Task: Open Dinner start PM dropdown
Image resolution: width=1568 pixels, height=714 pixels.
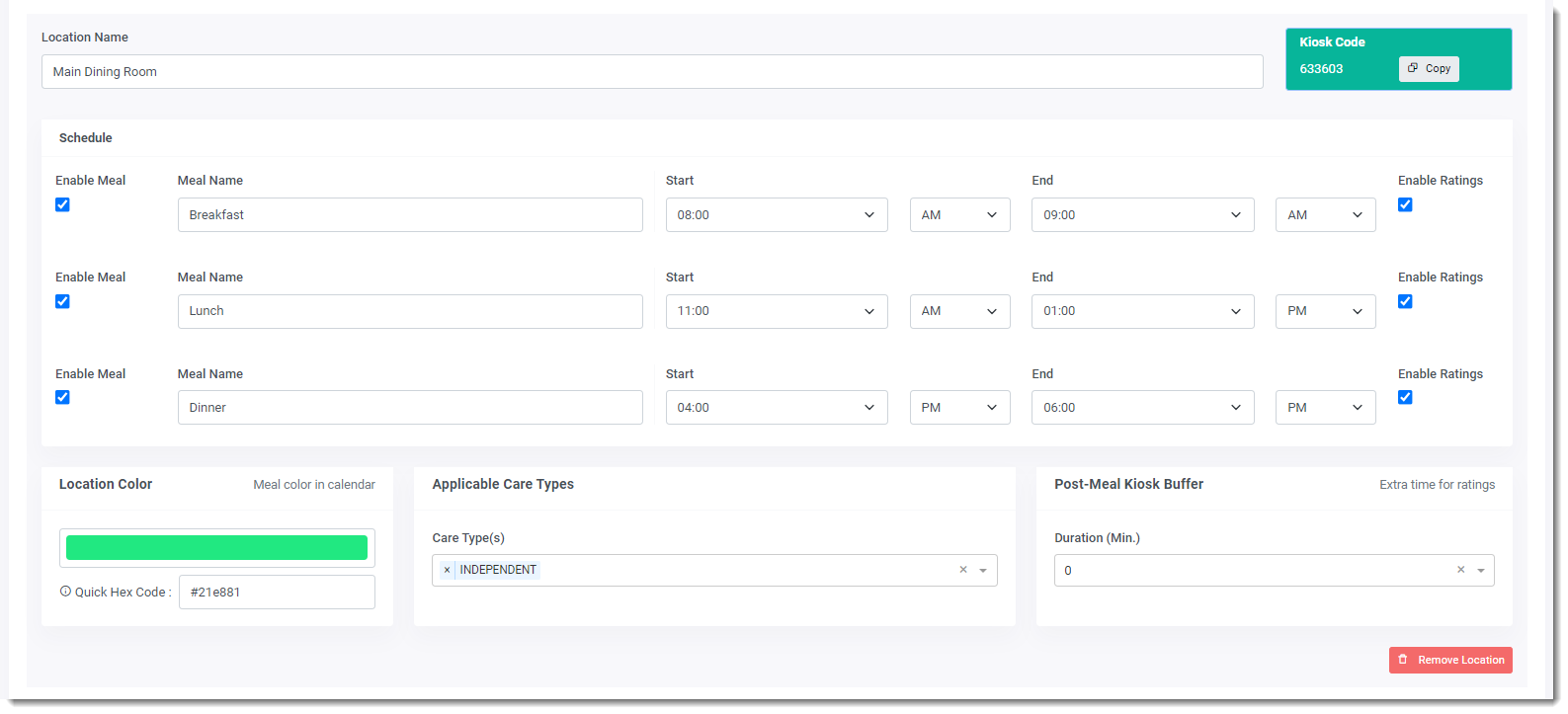Action: 959,407
